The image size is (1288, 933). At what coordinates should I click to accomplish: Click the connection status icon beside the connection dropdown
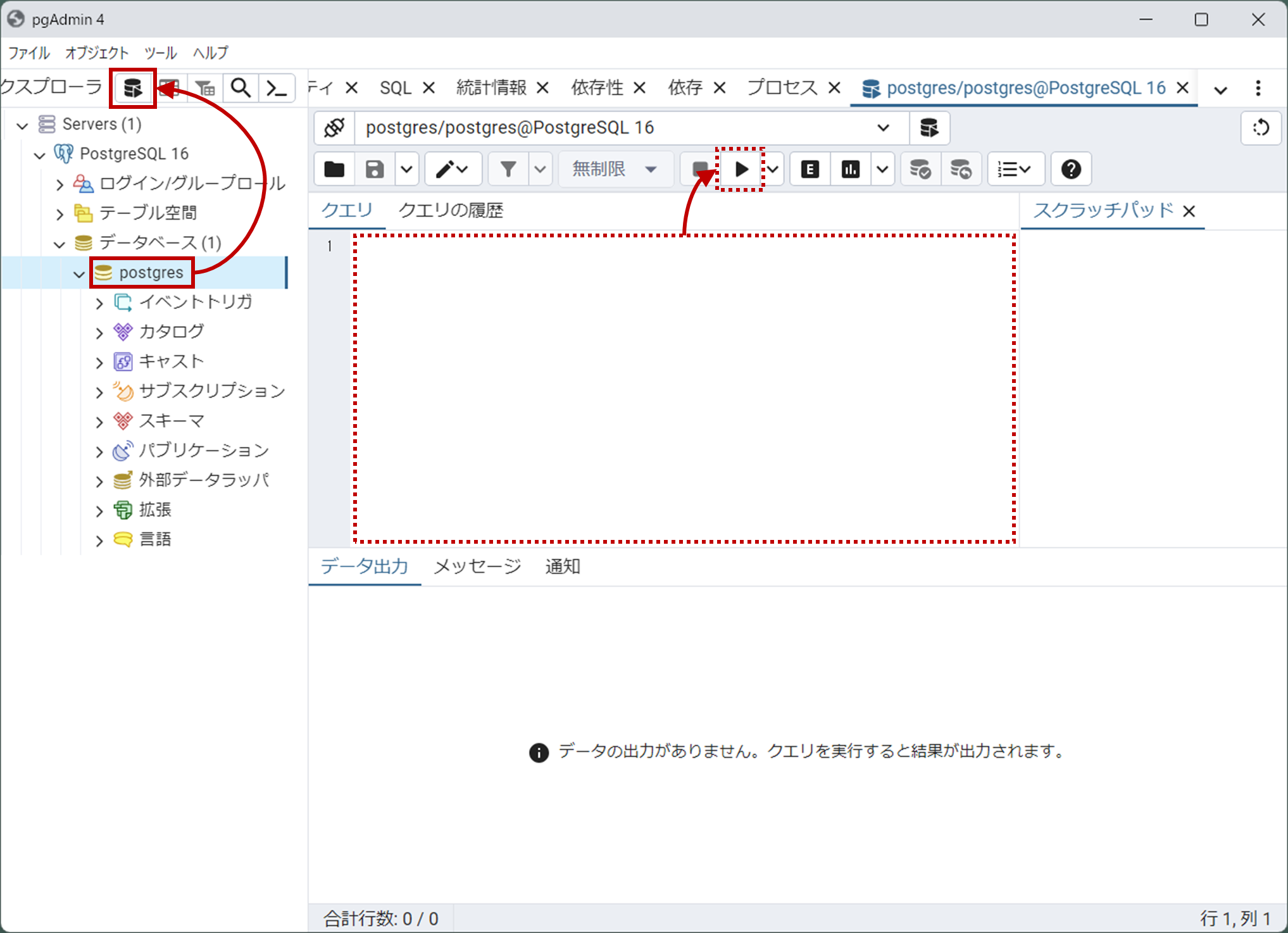[334, 128]
